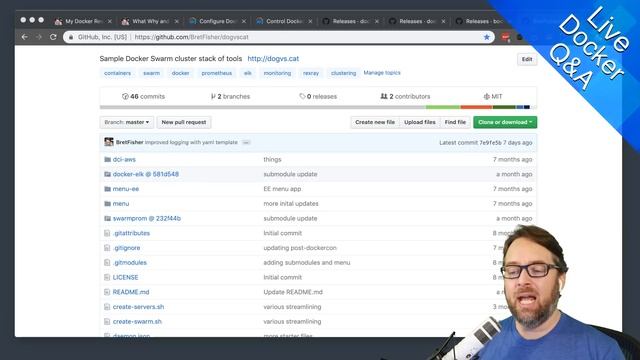Go back with the browser back arrow
The width and height of the screenshot is (640, 360).
[x=25, y=37]
